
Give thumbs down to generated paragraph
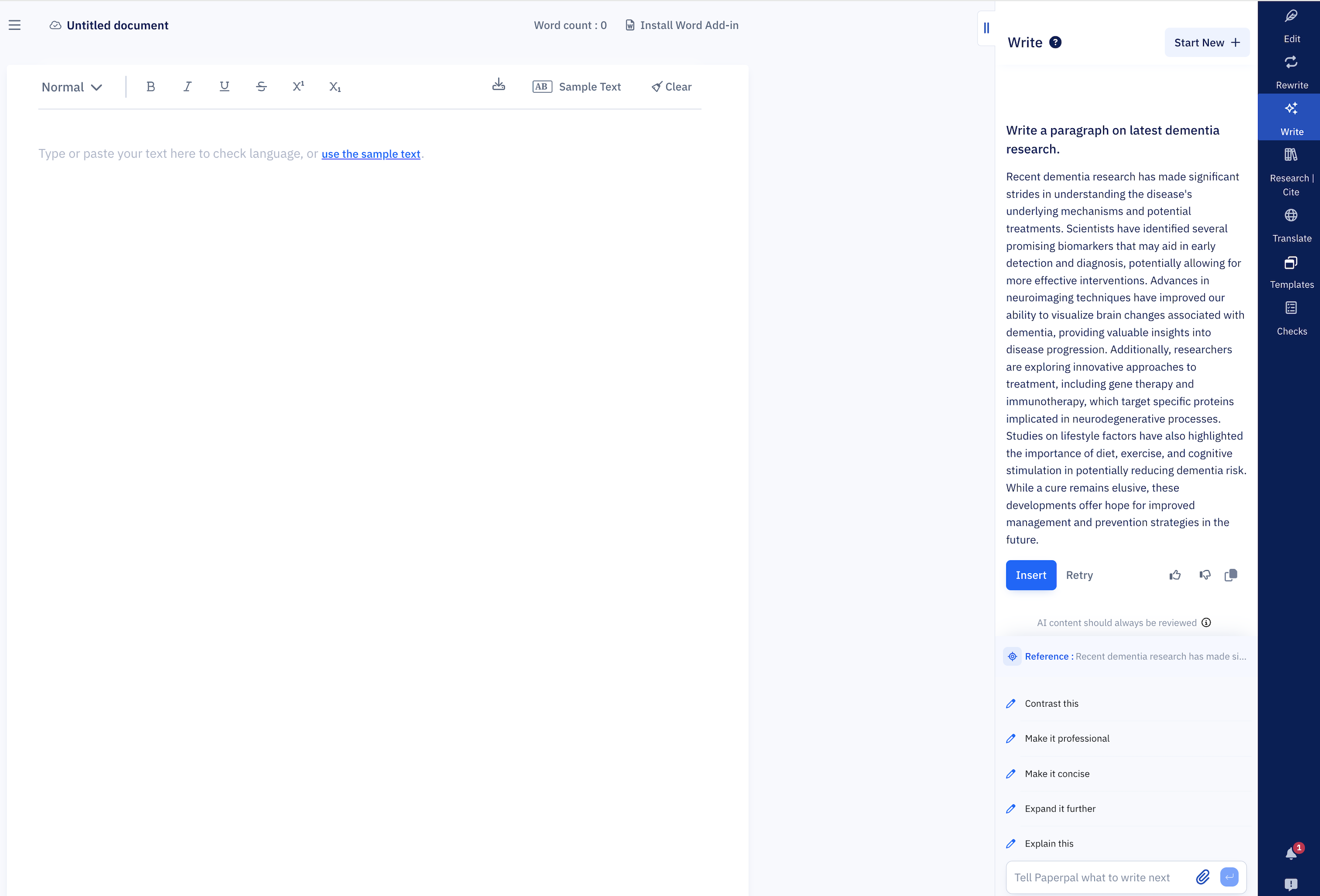click(x=1204, y=575)
